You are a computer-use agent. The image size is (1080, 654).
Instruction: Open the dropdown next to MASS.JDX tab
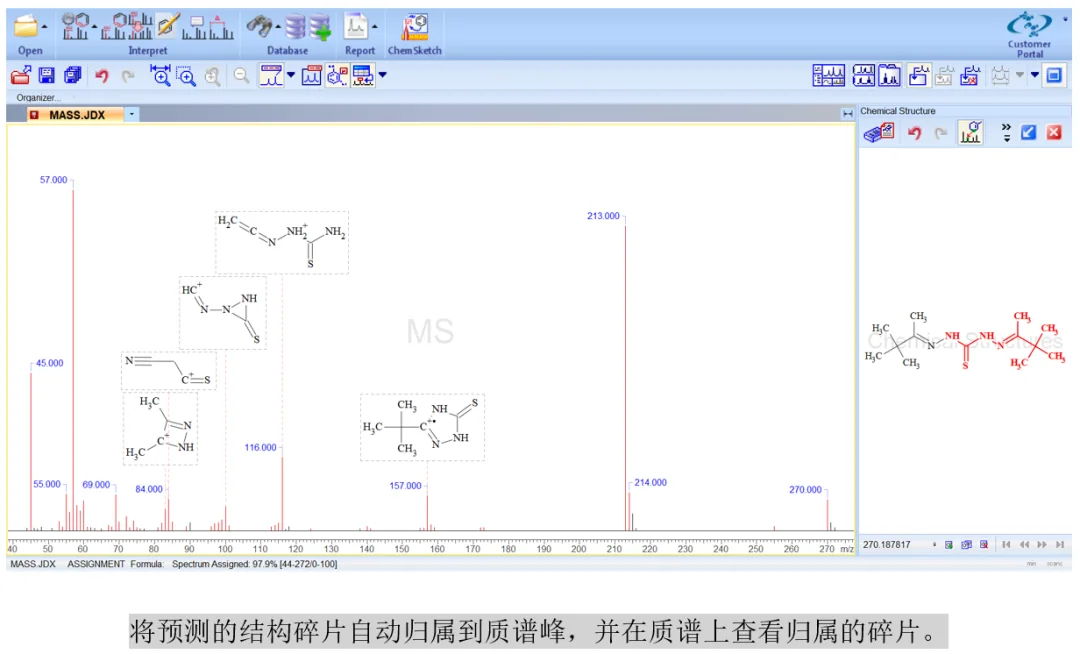[132, 114]
